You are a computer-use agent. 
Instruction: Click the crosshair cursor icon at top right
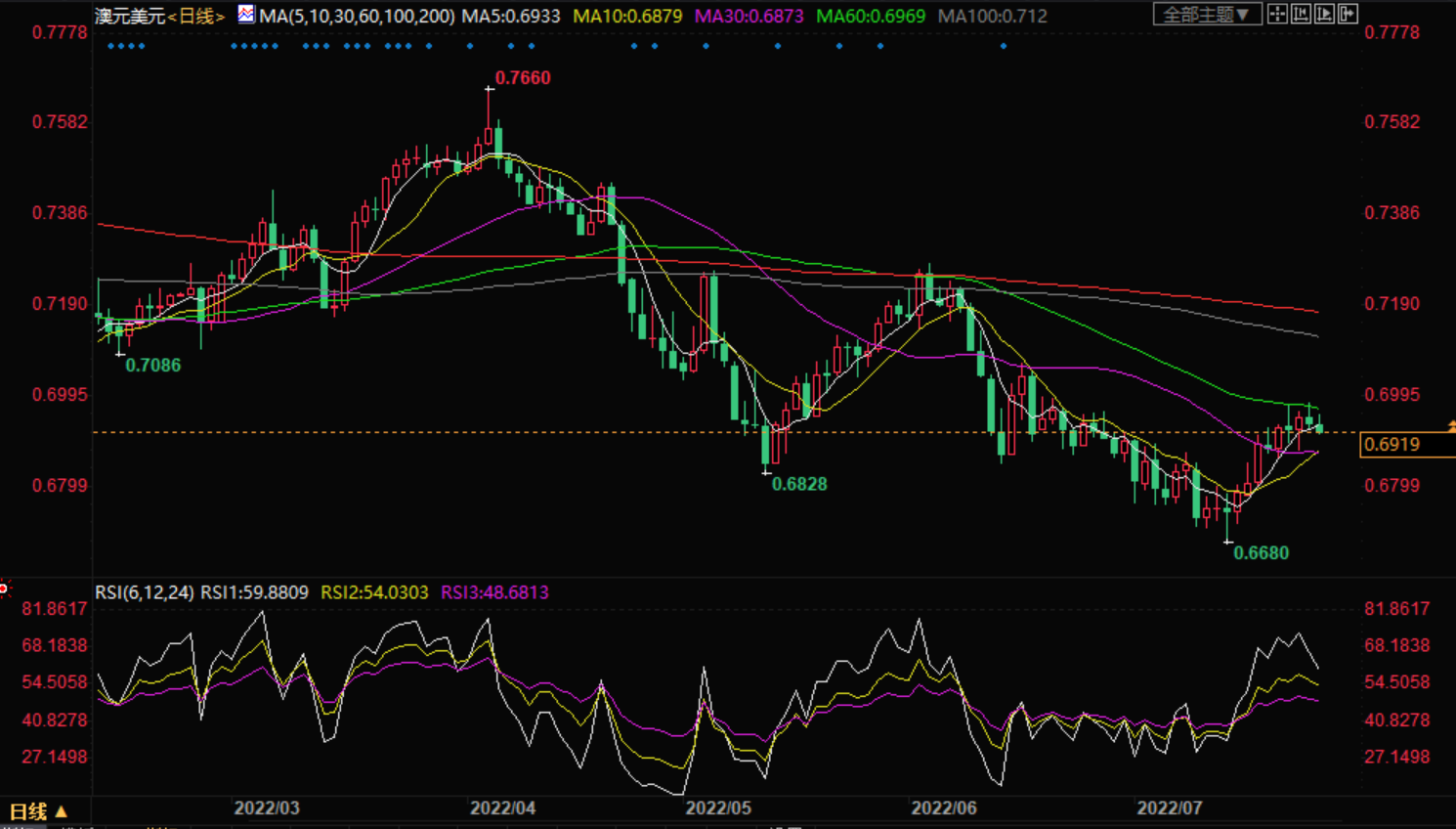(x=1277, y=14)
